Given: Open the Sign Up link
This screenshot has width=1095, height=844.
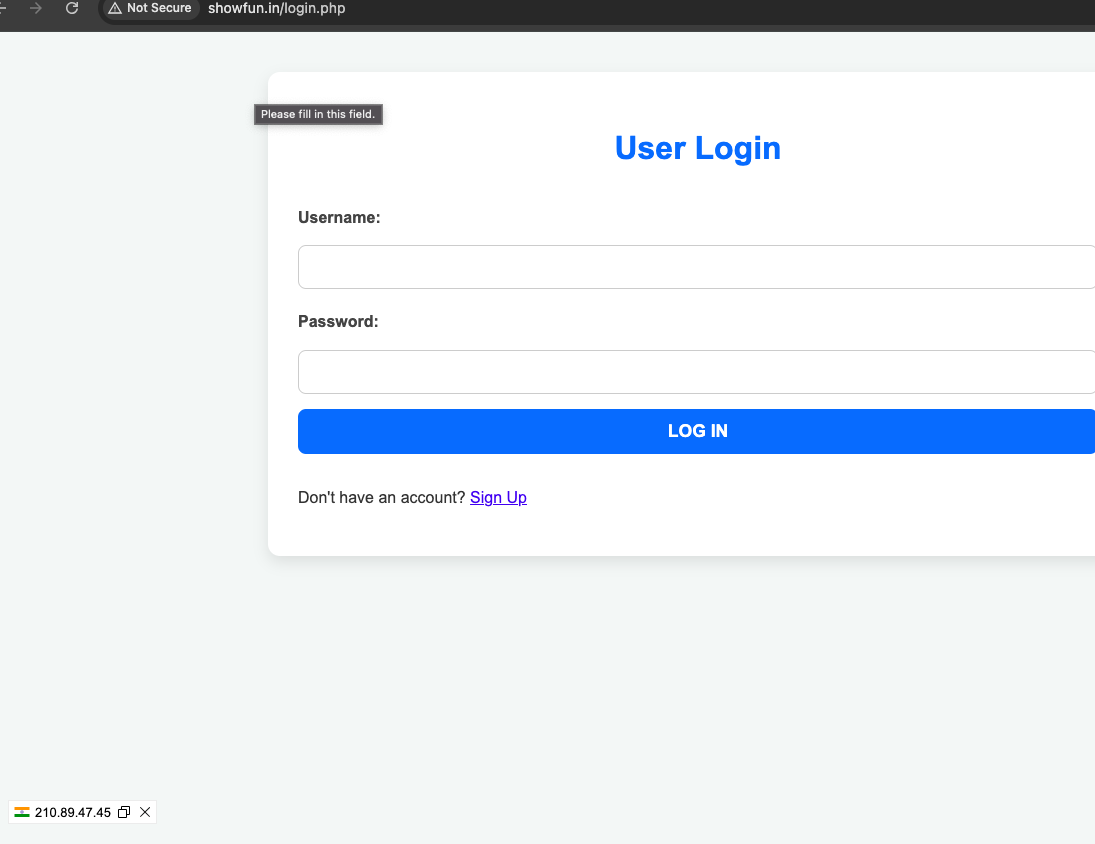Looking at the screenshot, I should 498,497.
